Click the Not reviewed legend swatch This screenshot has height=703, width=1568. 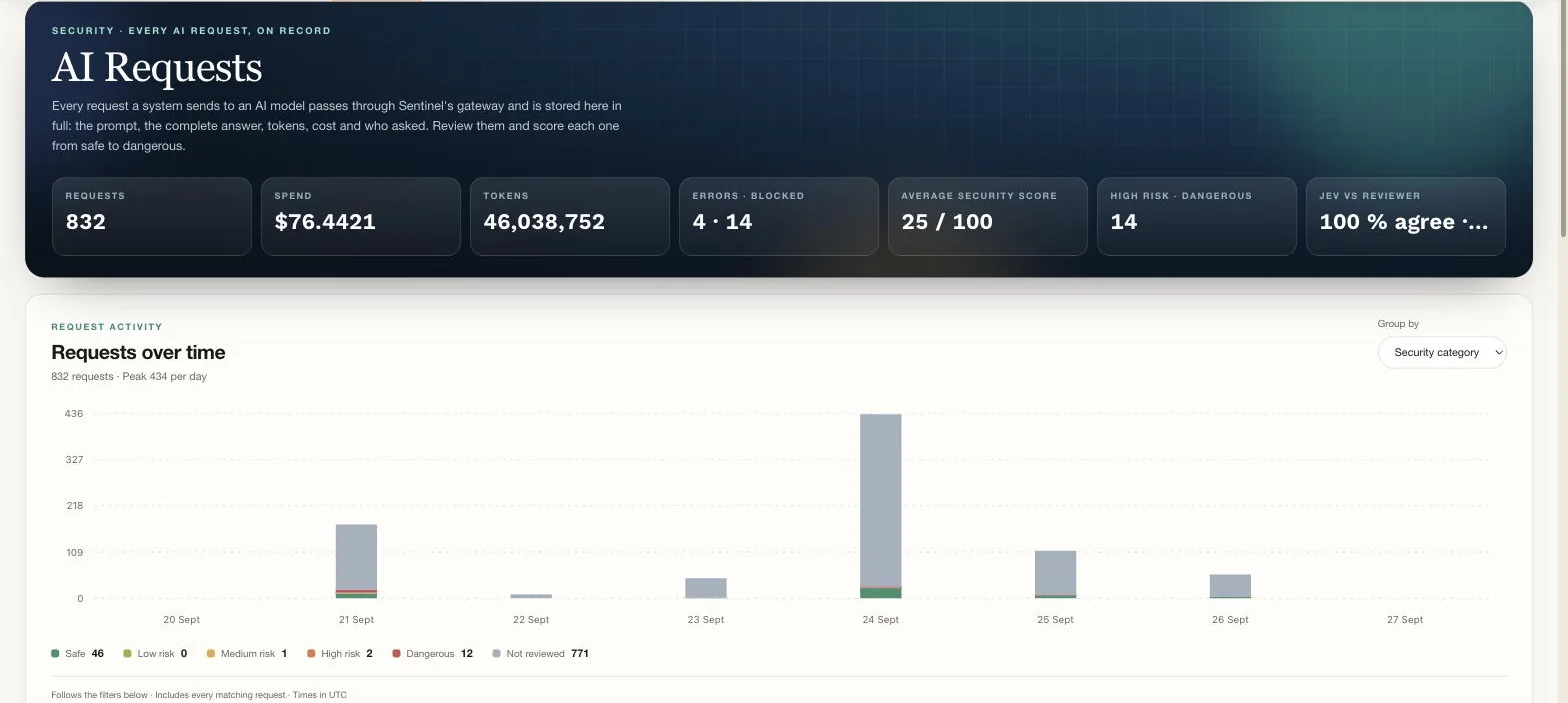497,654
